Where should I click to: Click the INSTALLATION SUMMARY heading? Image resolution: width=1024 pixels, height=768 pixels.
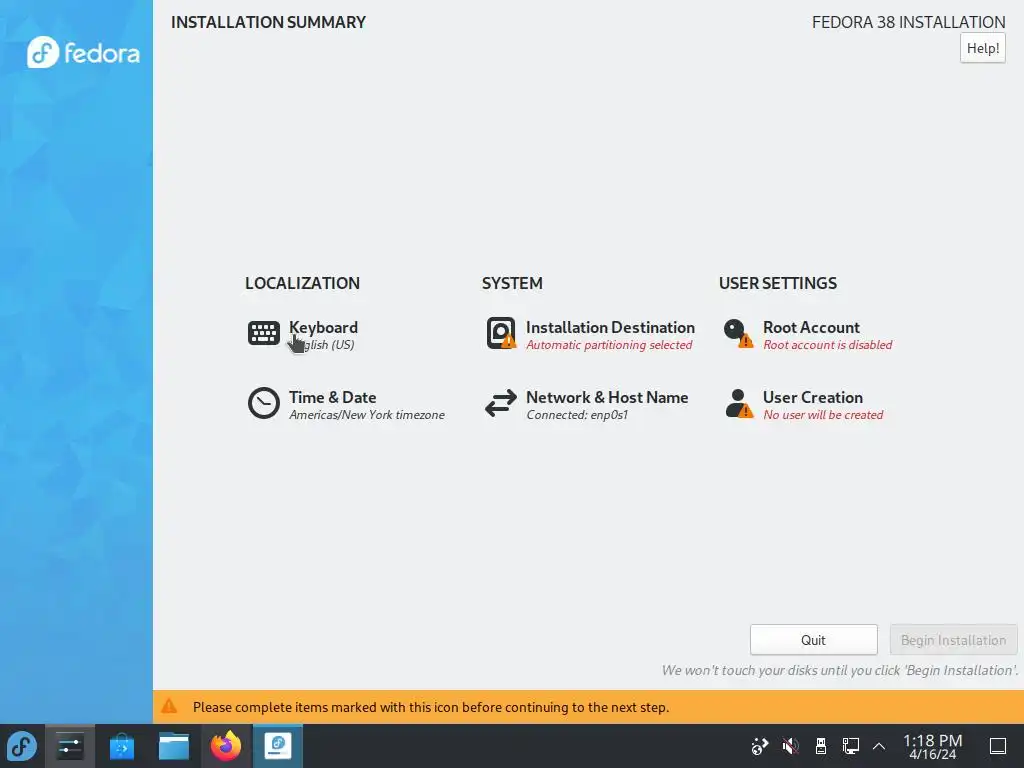pos(268,22)
